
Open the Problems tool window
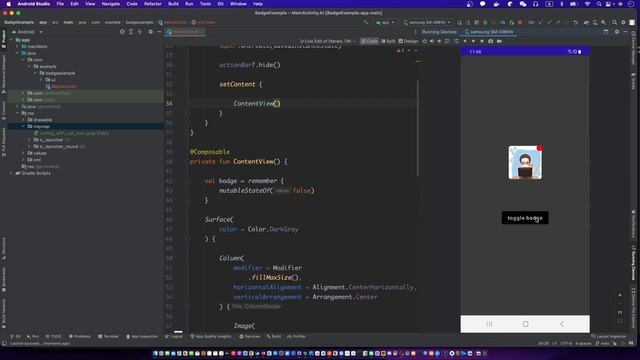(80, 337)
